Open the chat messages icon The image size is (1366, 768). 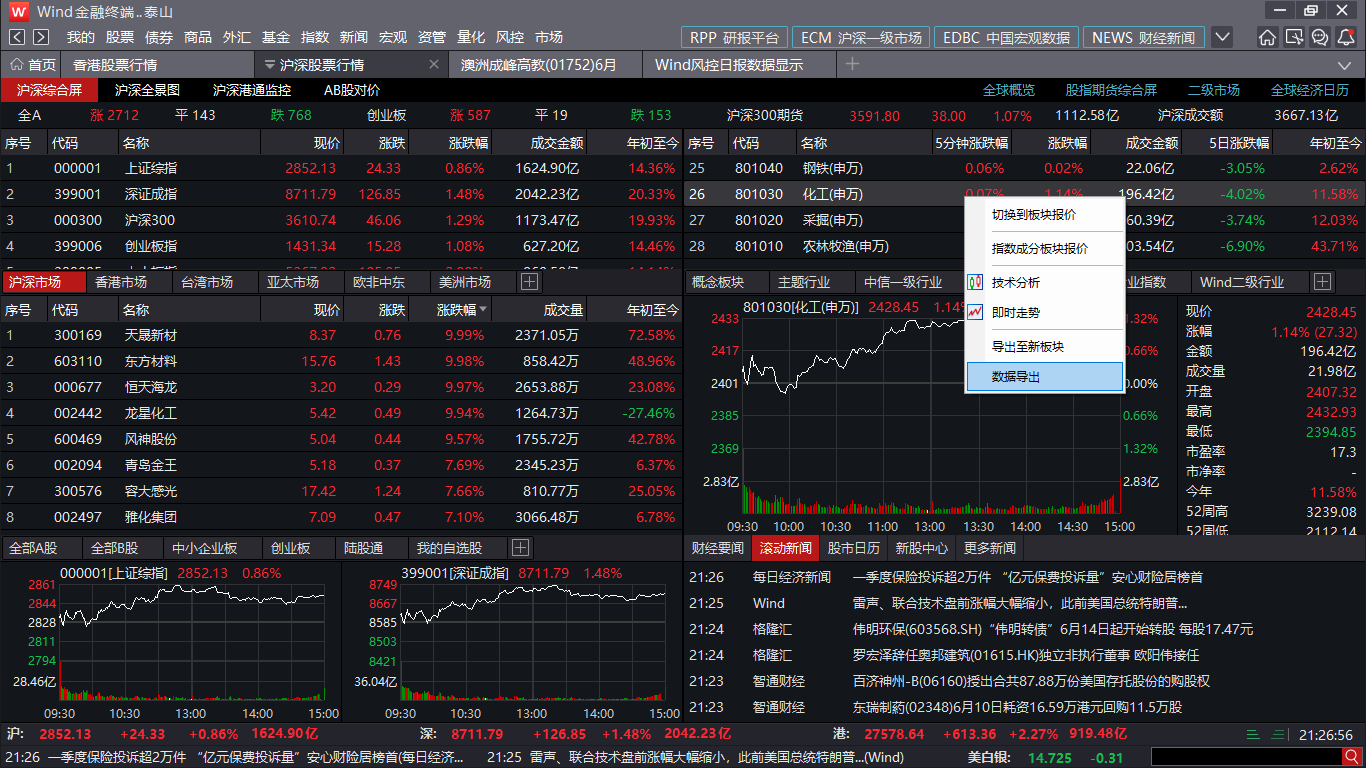pos(1320,37)
